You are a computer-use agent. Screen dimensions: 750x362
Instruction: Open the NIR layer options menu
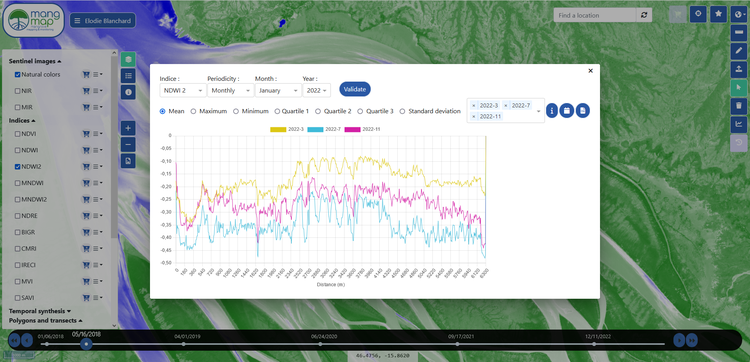98,91
